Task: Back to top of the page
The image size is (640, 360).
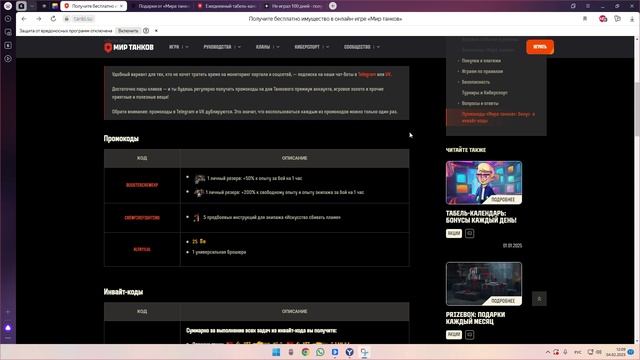Action: [x=539, y=299]
